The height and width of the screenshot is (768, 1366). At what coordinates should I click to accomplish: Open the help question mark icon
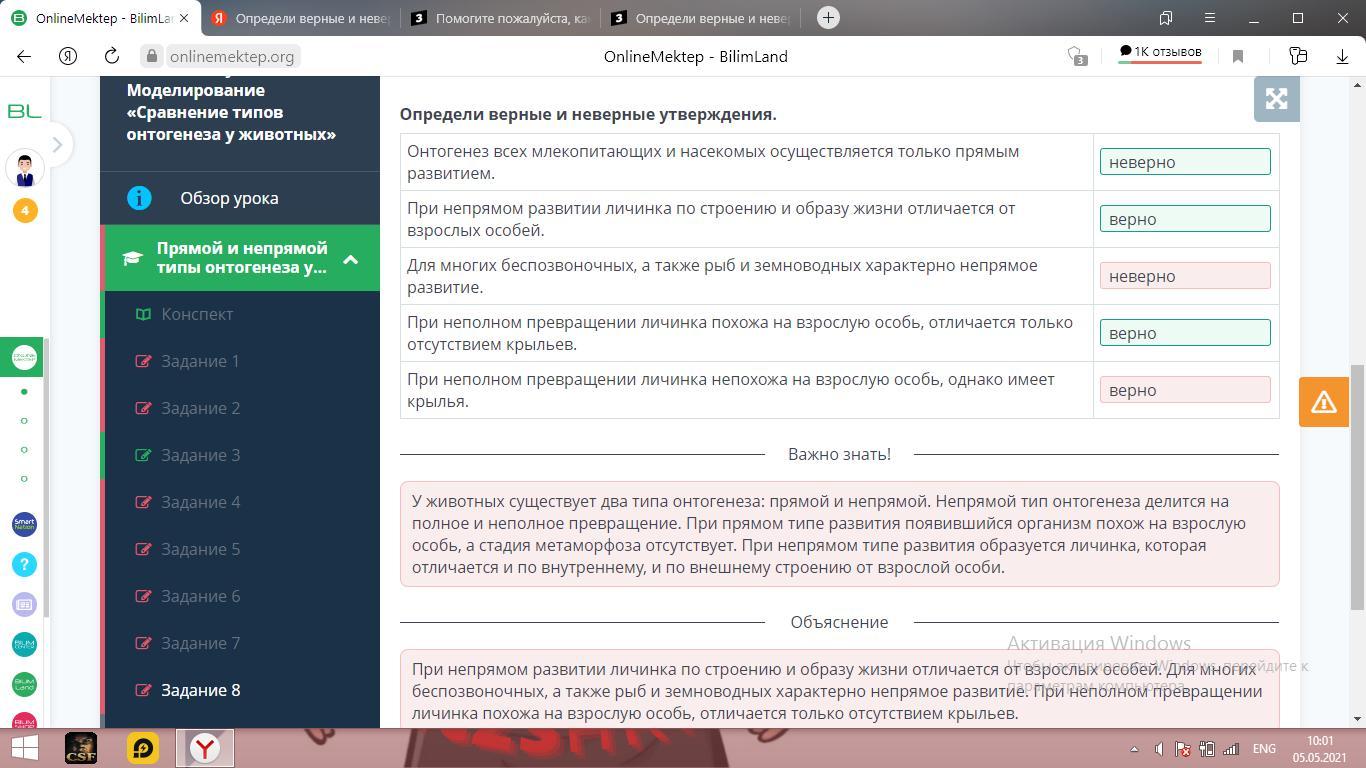coord(24,564)
